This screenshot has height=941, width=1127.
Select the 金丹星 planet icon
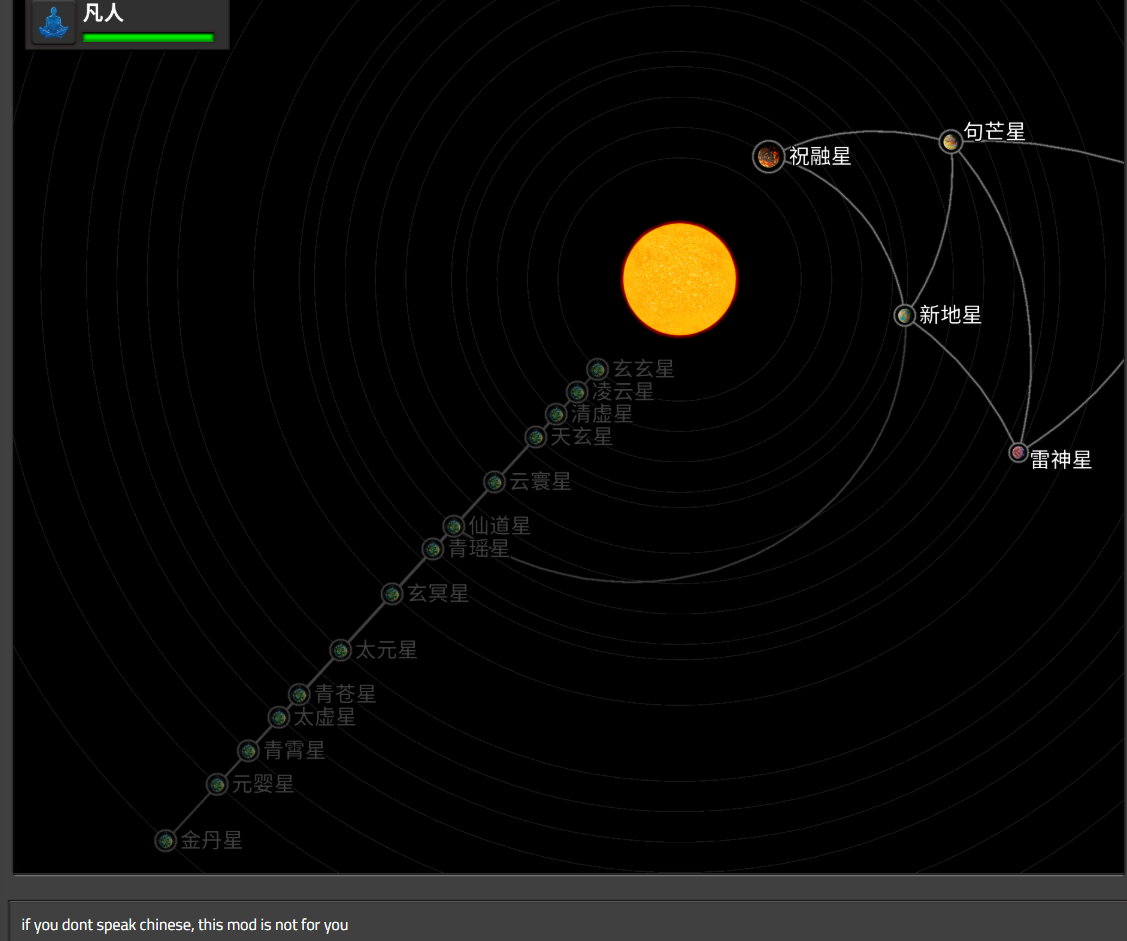[x=165, y=840]
